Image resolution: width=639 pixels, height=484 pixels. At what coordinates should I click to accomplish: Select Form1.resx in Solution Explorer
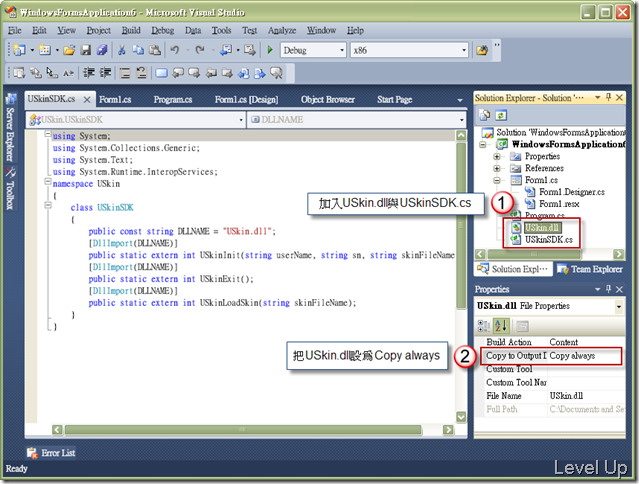[x=559, y=204]
